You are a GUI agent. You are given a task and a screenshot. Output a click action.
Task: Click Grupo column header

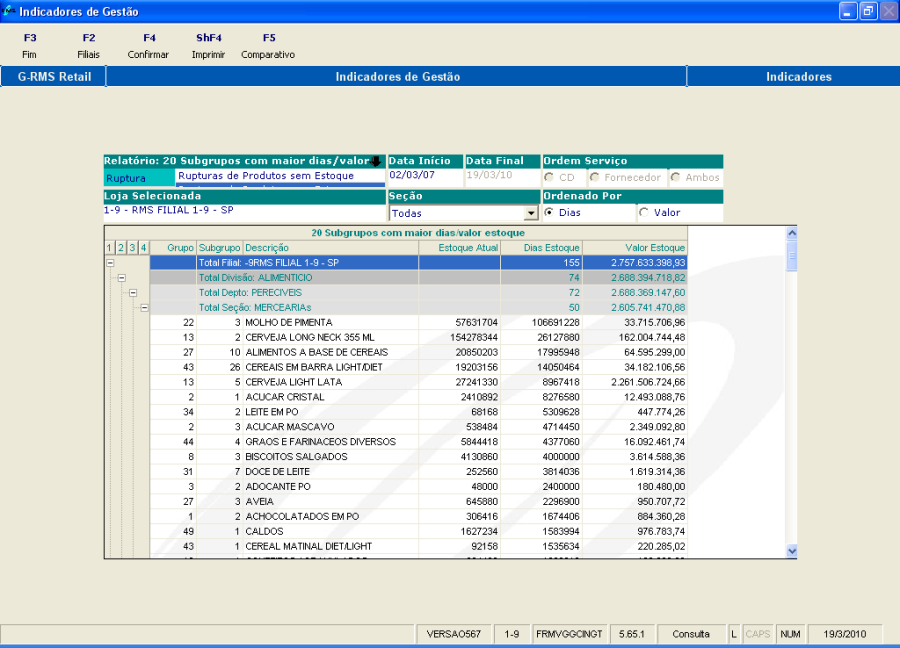173,248
